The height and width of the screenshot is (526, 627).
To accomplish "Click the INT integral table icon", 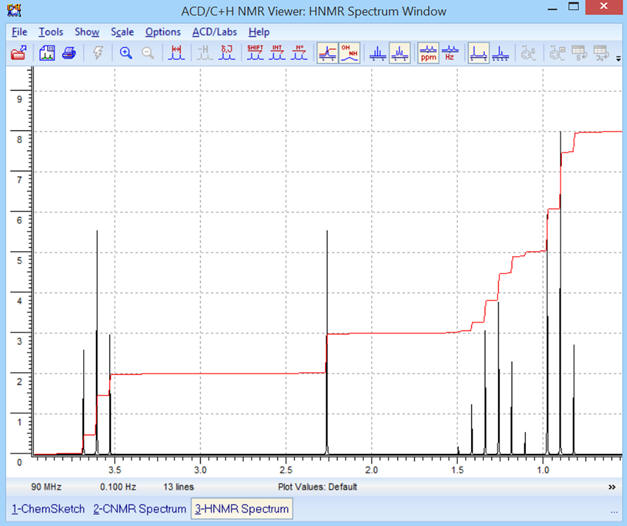I will coord(277,53).
